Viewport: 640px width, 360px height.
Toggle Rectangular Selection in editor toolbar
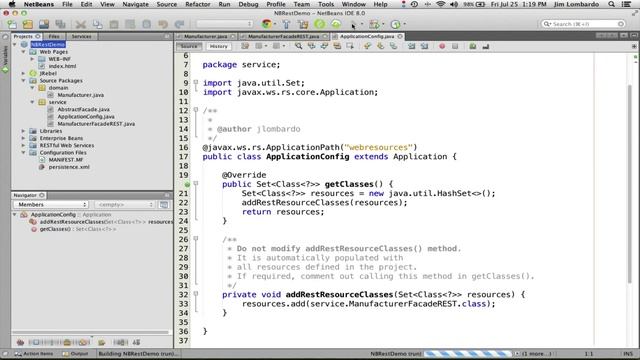point(350,46)
